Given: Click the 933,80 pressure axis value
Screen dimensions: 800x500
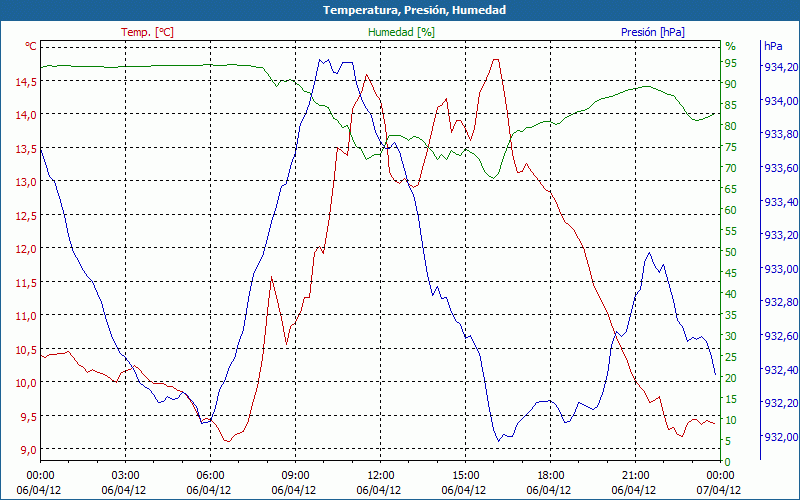Looking at the screenshot, I should [781, 134].
